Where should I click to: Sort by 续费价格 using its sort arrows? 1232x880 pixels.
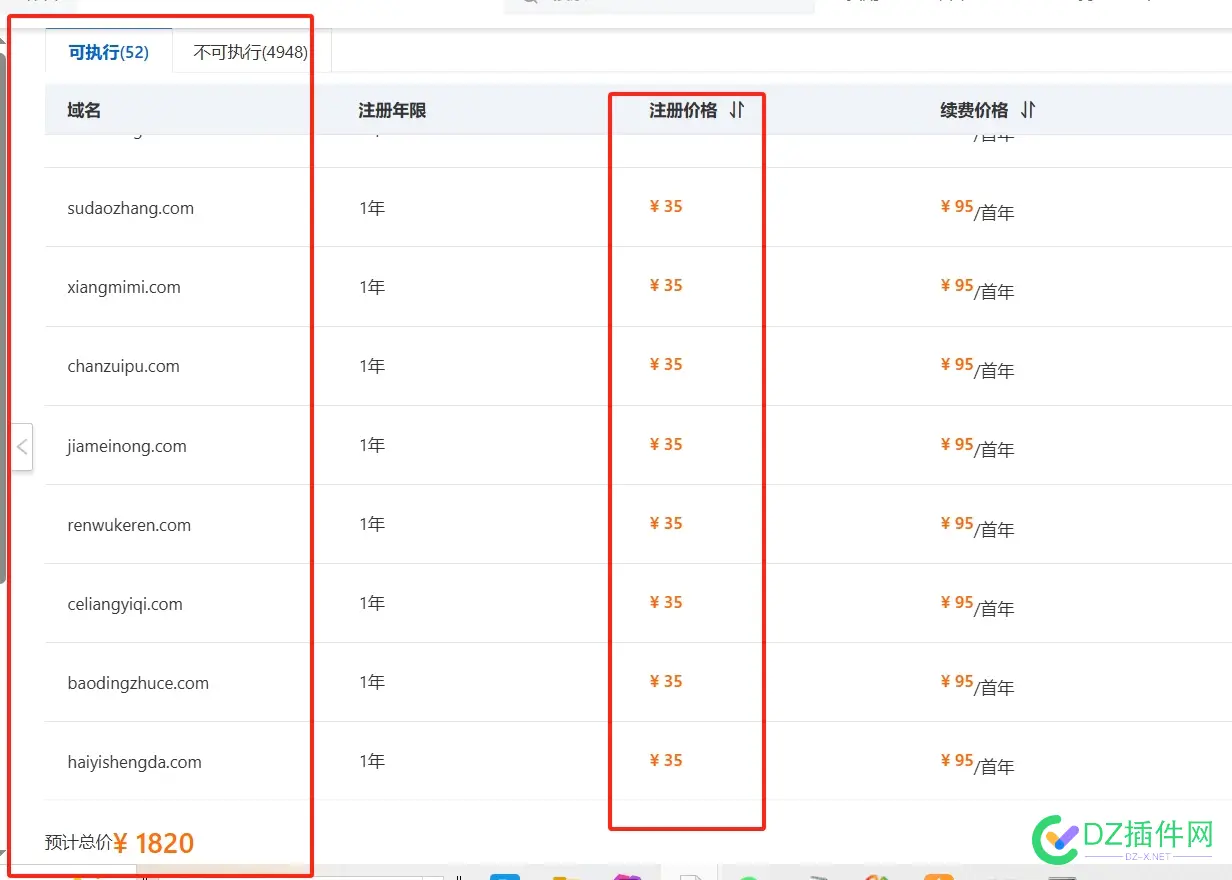(x=1028, y=110)
